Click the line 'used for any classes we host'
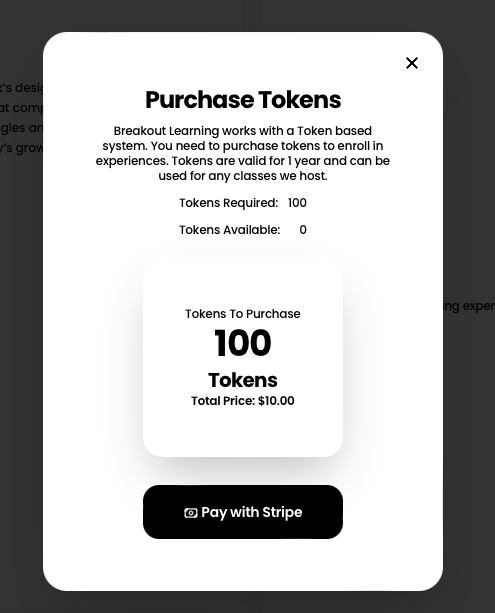495x613 pixels. point(243,176)
